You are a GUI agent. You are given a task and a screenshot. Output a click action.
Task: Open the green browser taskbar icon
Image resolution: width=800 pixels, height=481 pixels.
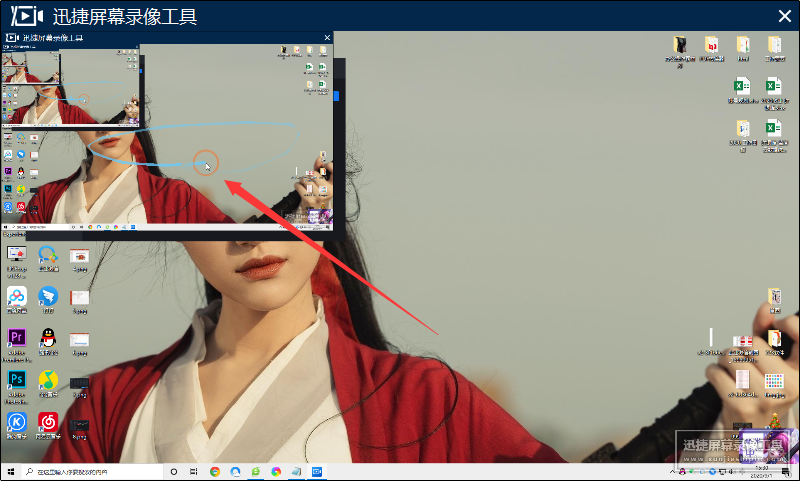(x=256, y=472)
